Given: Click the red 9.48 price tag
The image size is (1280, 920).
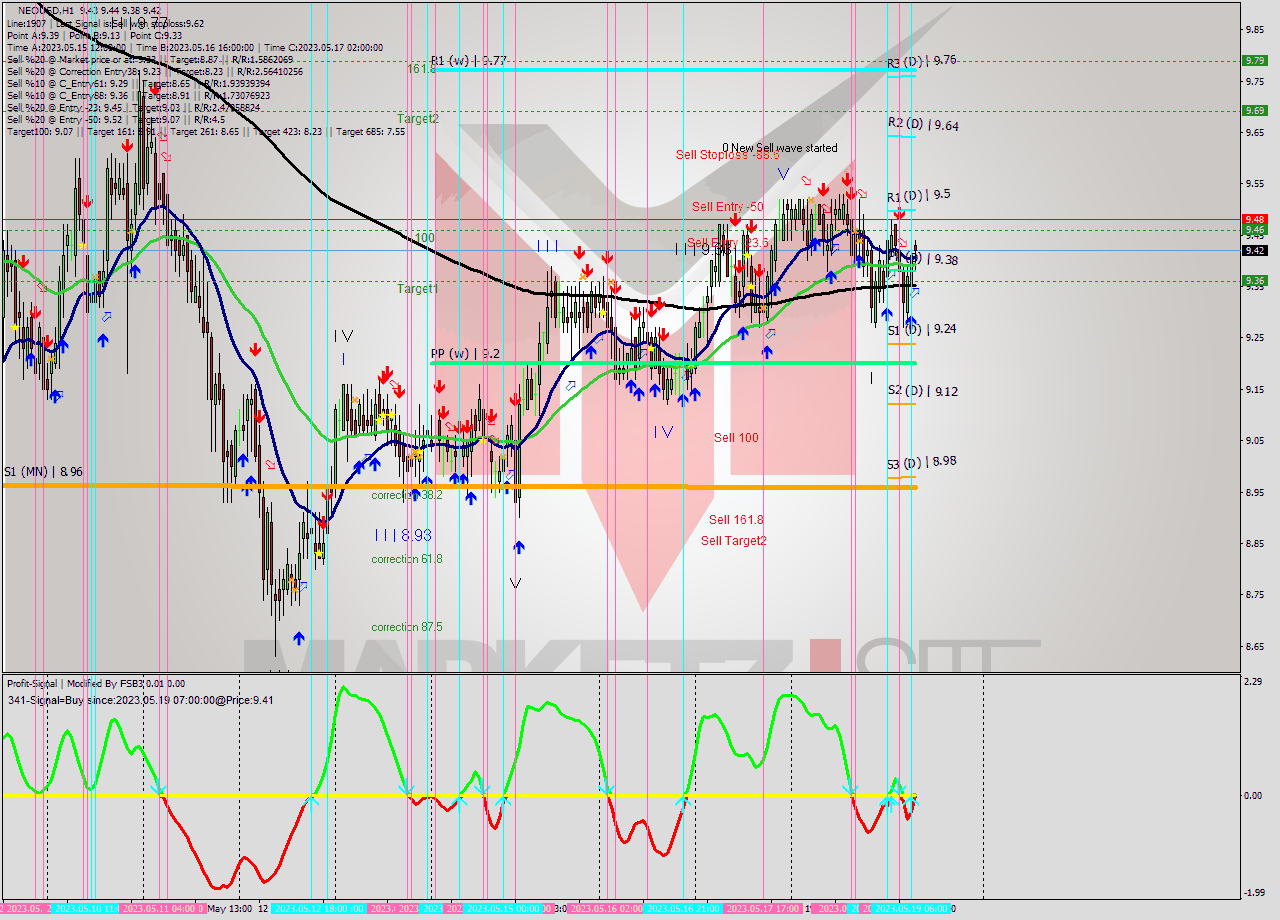Looking at the screenshot, I should click(1255, 219).
